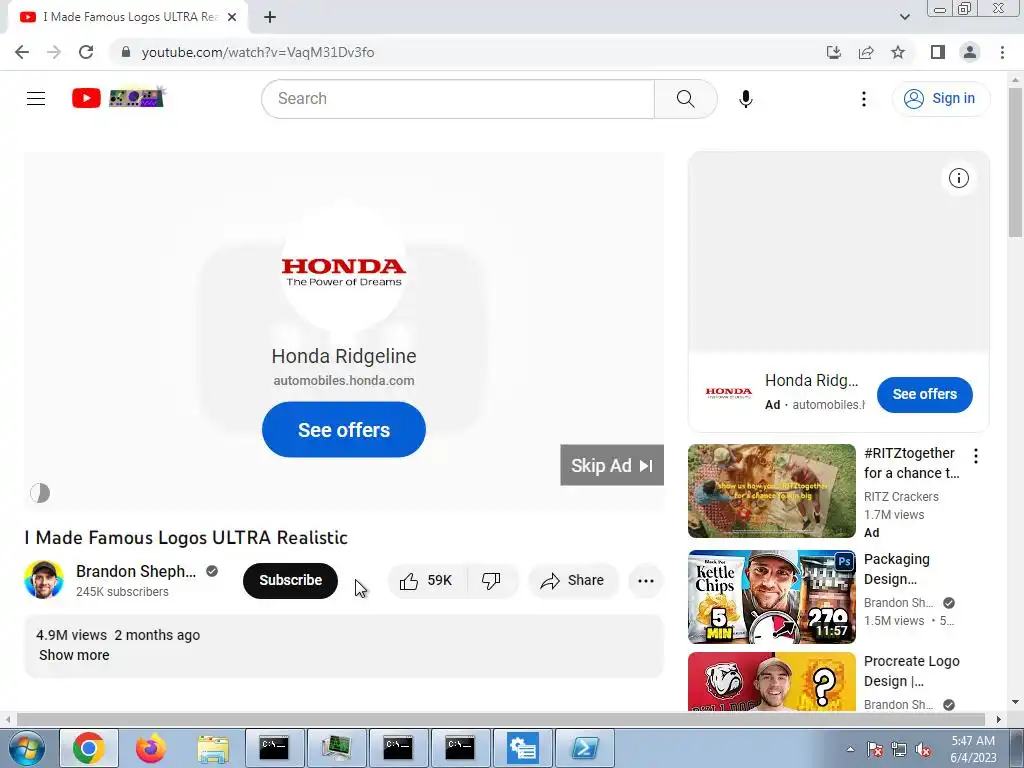Share this page from address bar
This screenshot has width=1024, height=768.
coord(866,52)
